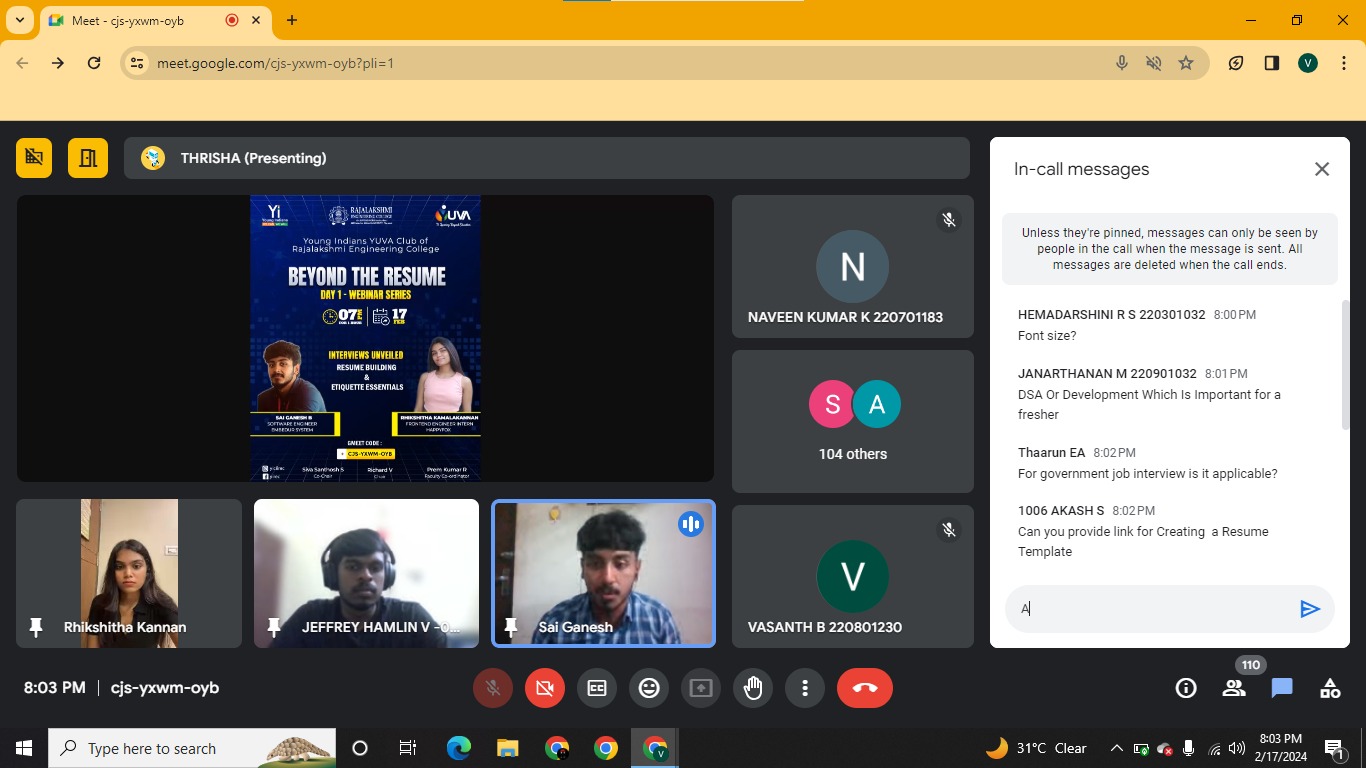Show the people list with count 110
This screenshot has width=1366, height=768.
1234,688
